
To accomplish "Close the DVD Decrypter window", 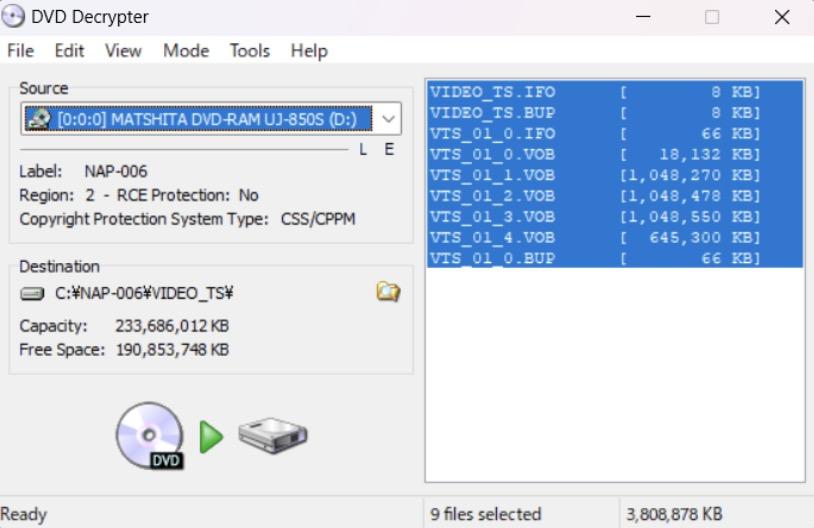I will pyautogui.click(x=782, y=17).
